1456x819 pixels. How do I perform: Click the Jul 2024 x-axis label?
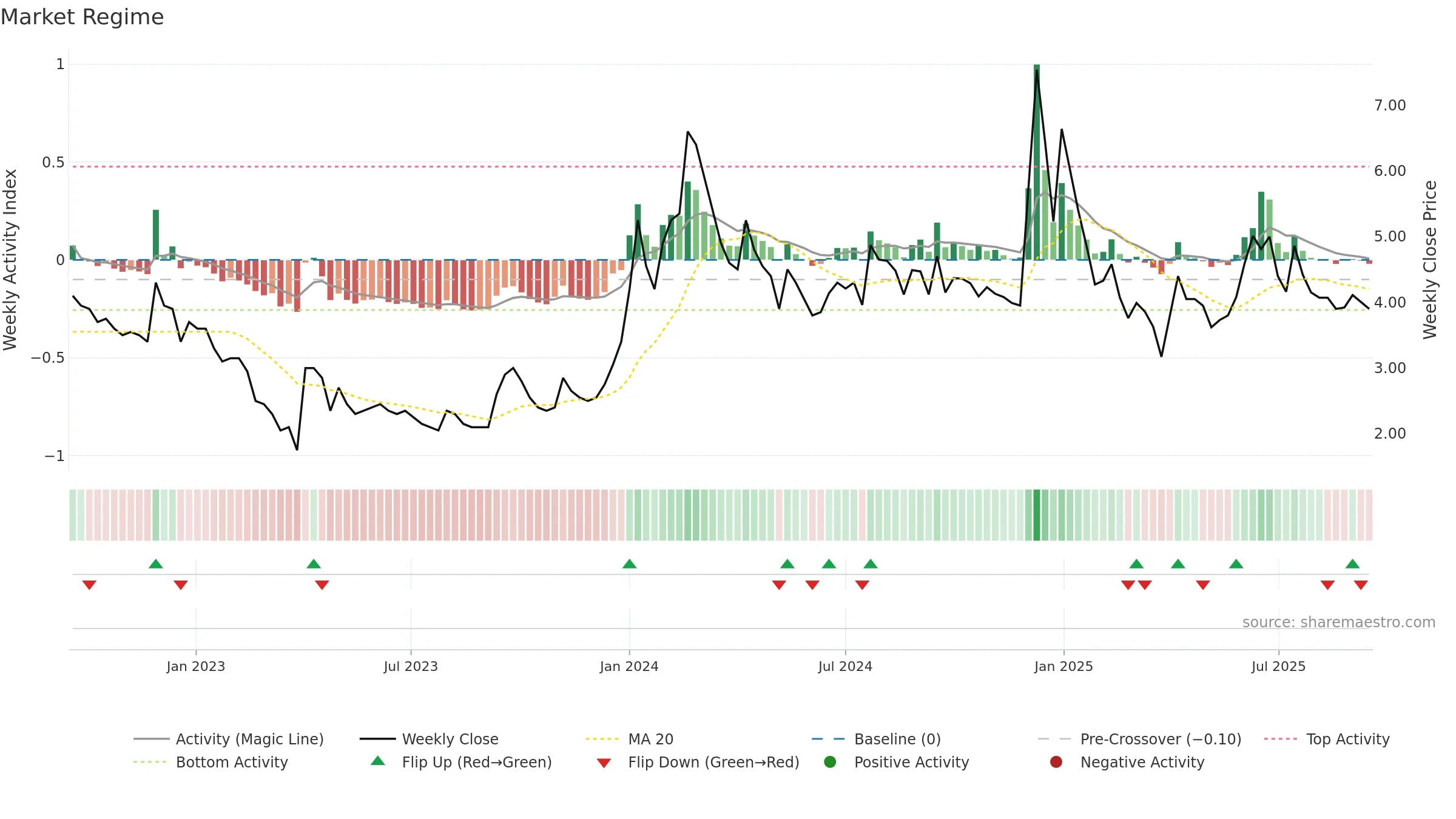coord(845,667)
